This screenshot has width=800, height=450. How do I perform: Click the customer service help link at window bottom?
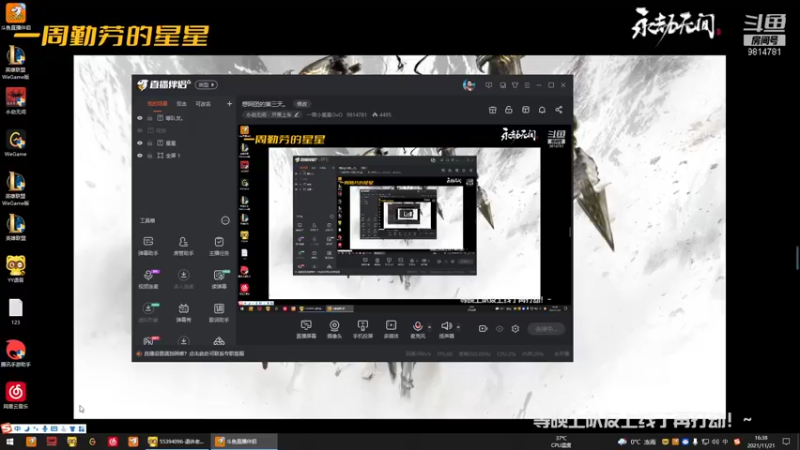coord(194,354)
